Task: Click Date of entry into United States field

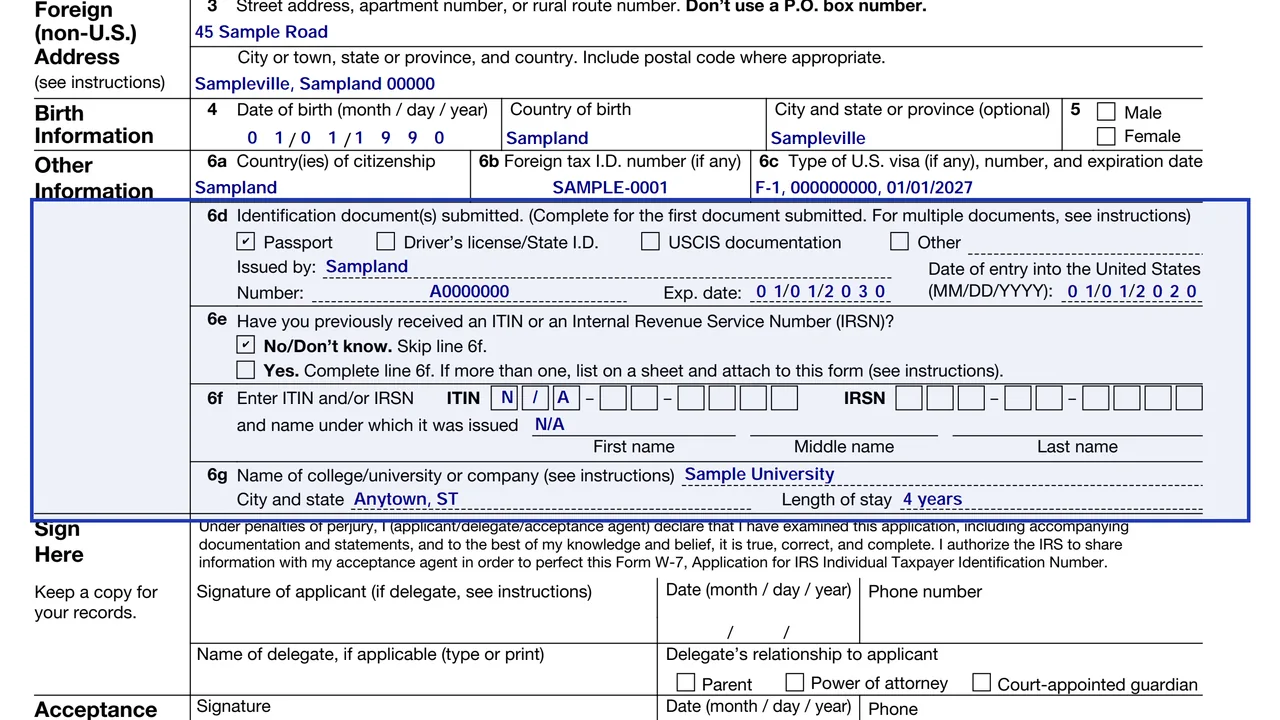Action: (1132, 292)
